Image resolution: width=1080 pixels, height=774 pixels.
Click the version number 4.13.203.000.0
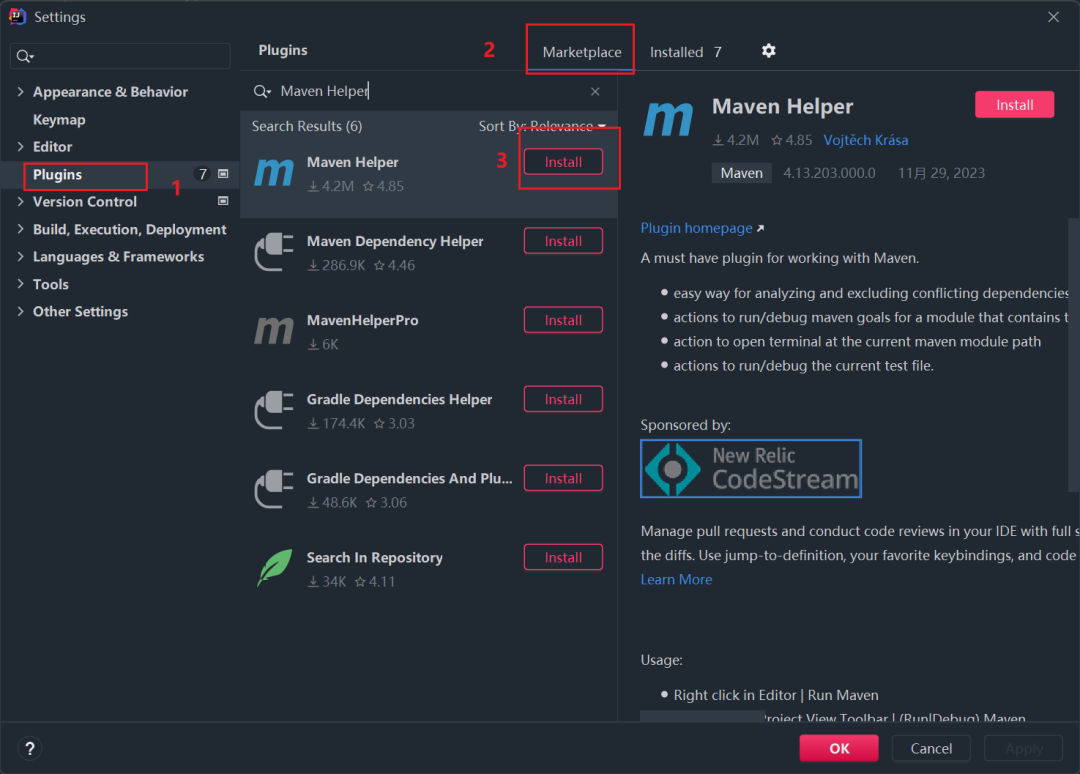point(829,173)
